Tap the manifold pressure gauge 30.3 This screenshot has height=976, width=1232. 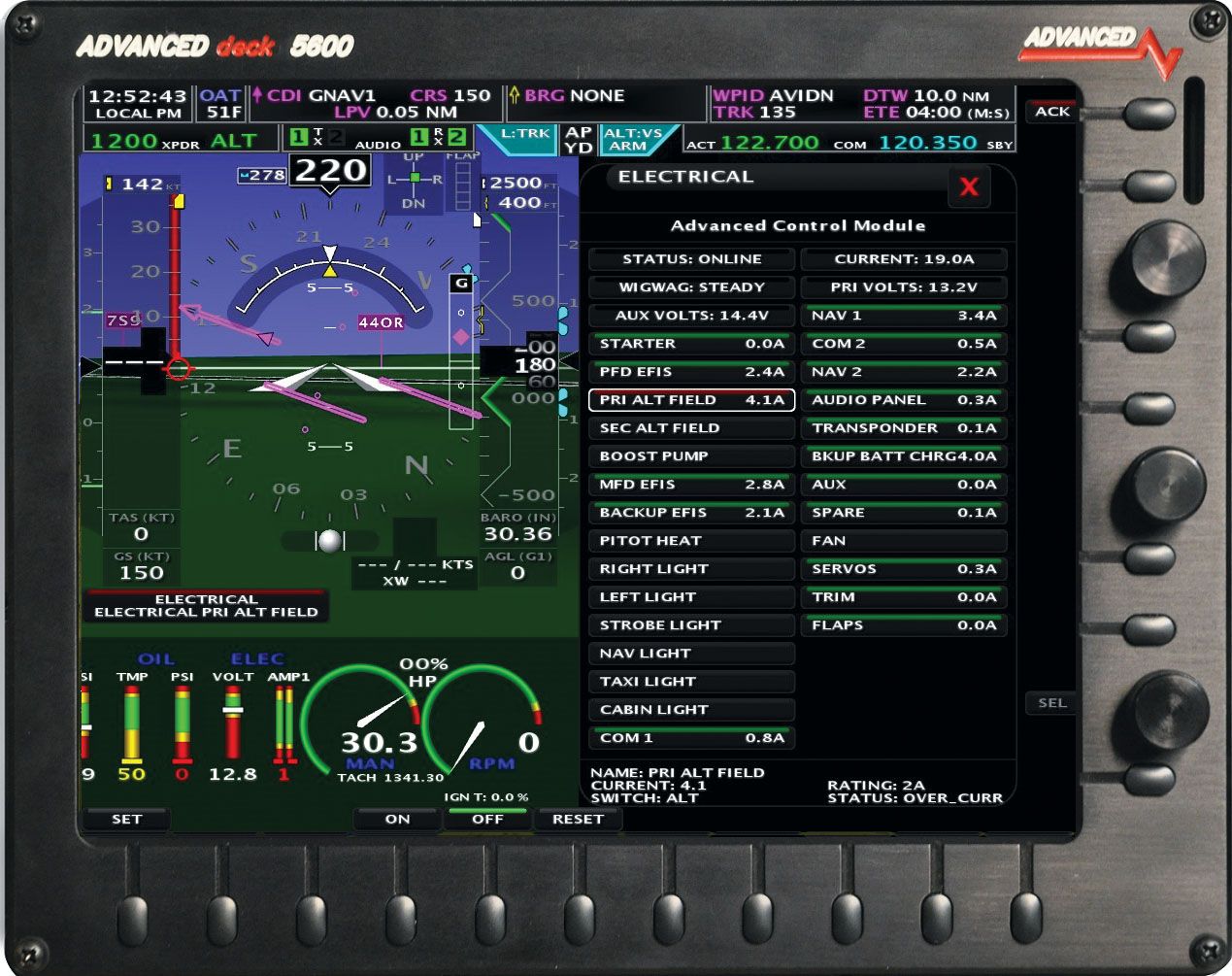(361, 724)
